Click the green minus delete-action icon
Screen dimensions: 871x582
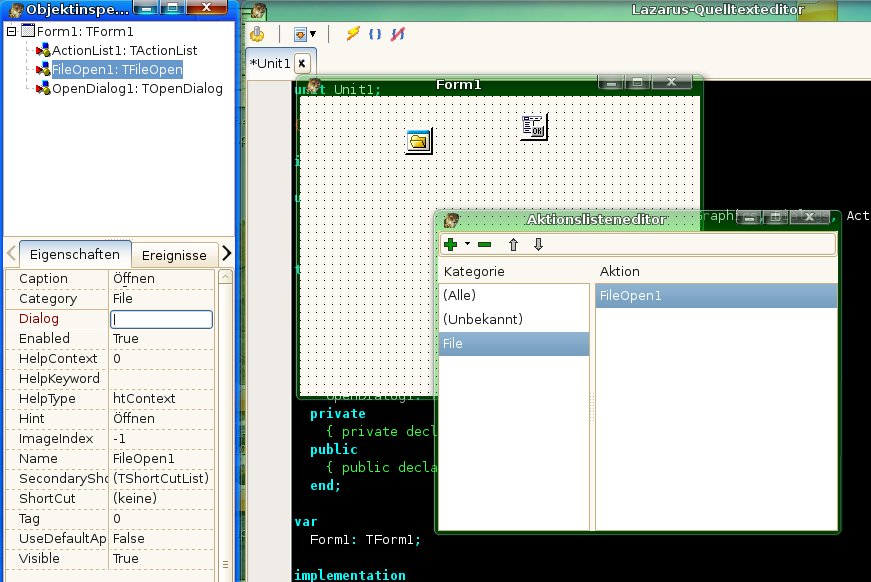click(x=484, y=245)
